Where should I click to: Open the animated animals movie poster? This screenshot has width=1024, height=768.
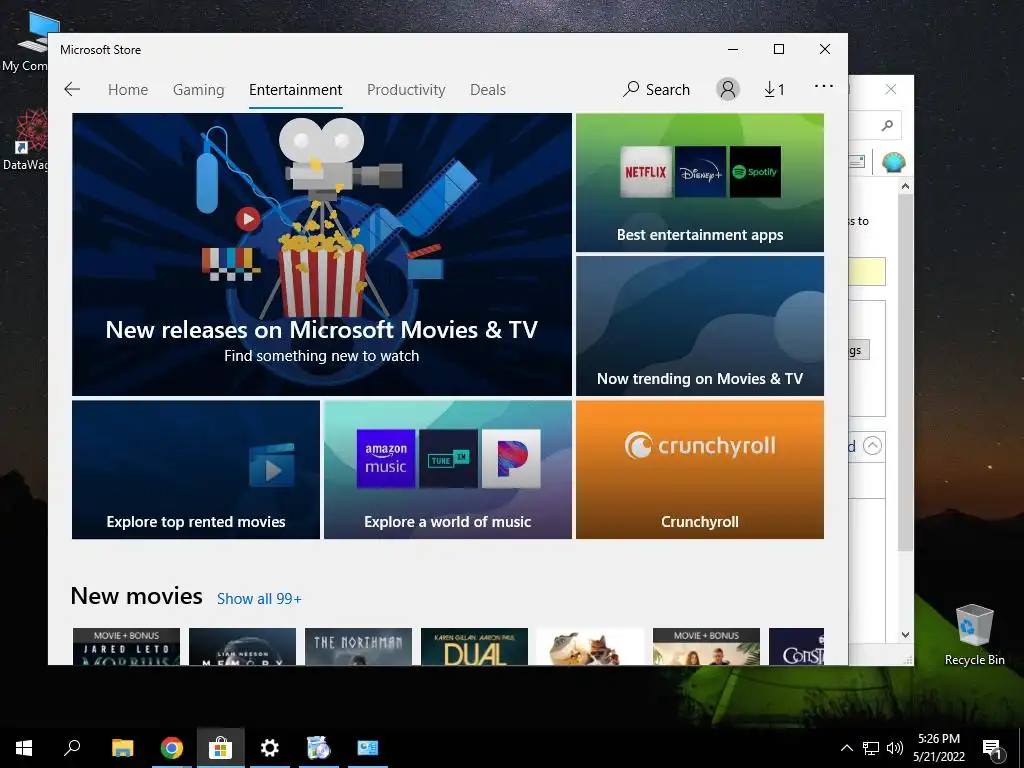590,647
